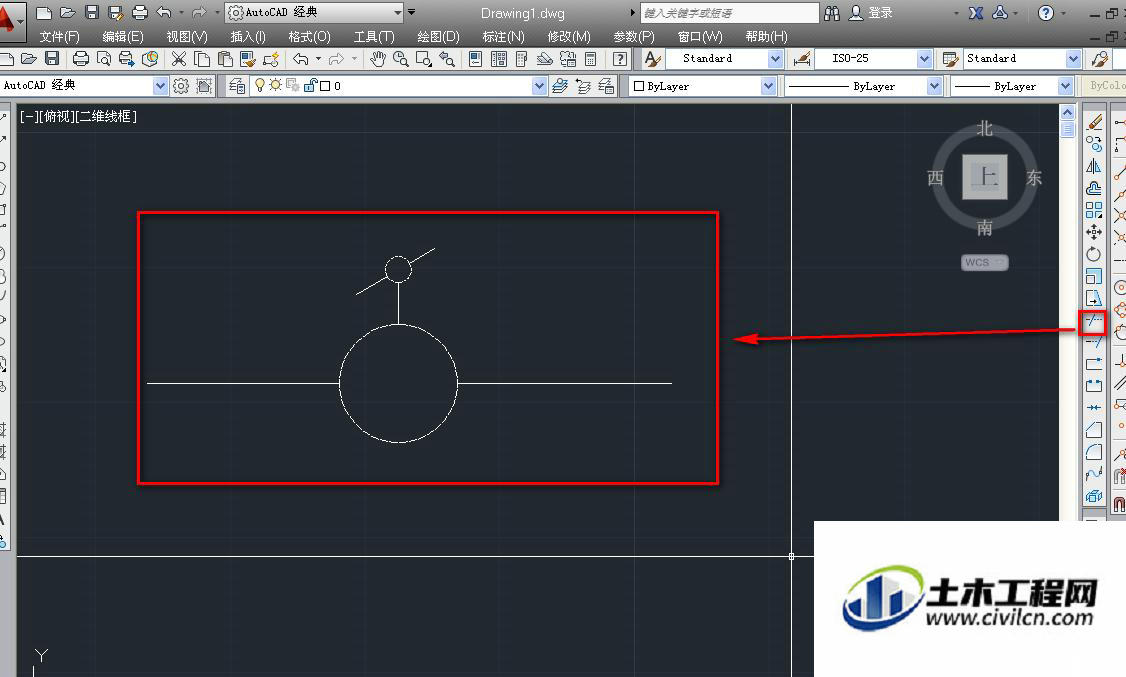Click Layer Previous icon

583,86
